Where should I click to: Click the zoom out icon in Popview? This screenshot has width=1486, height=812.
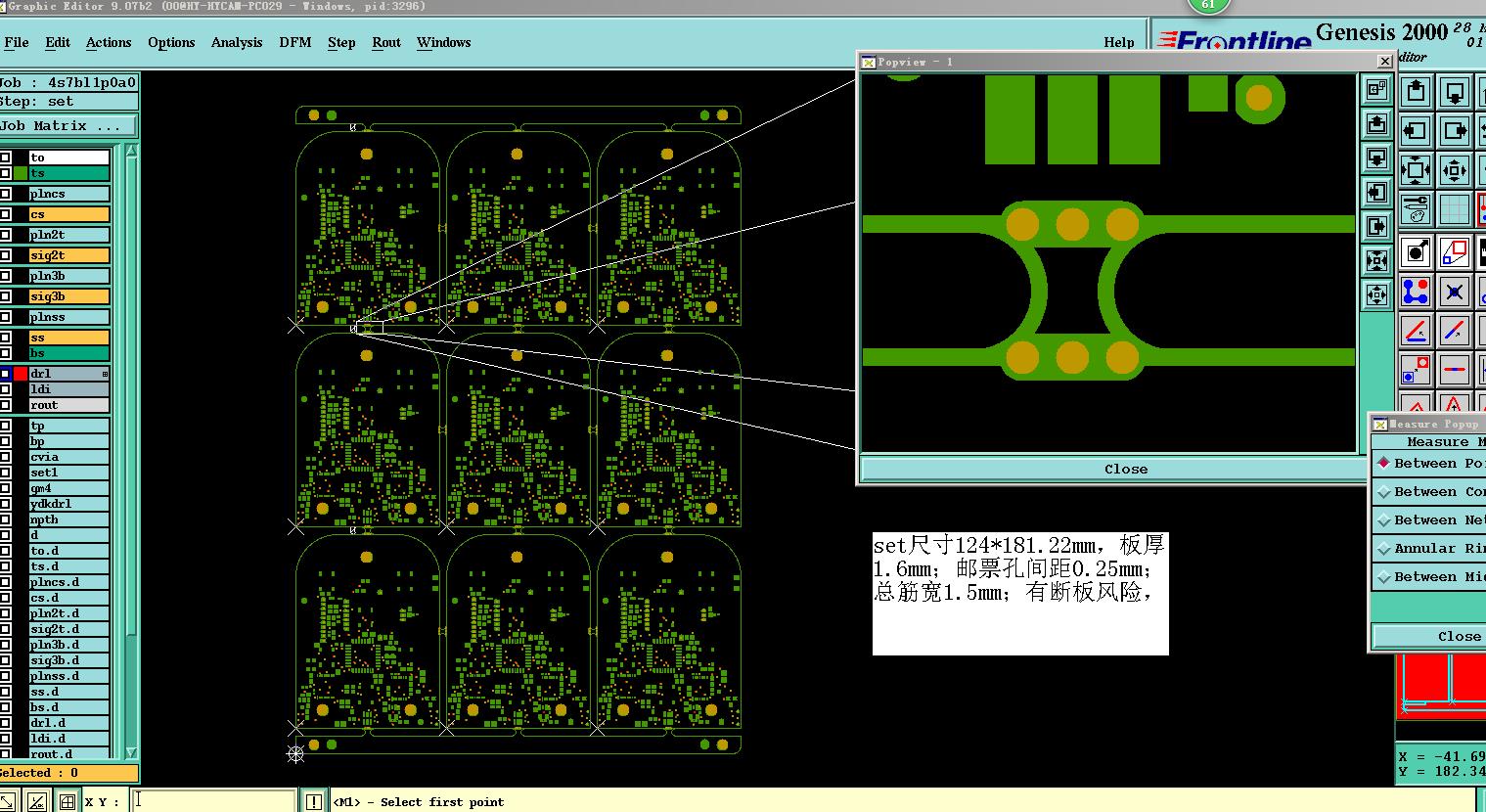coord(1376,294)
